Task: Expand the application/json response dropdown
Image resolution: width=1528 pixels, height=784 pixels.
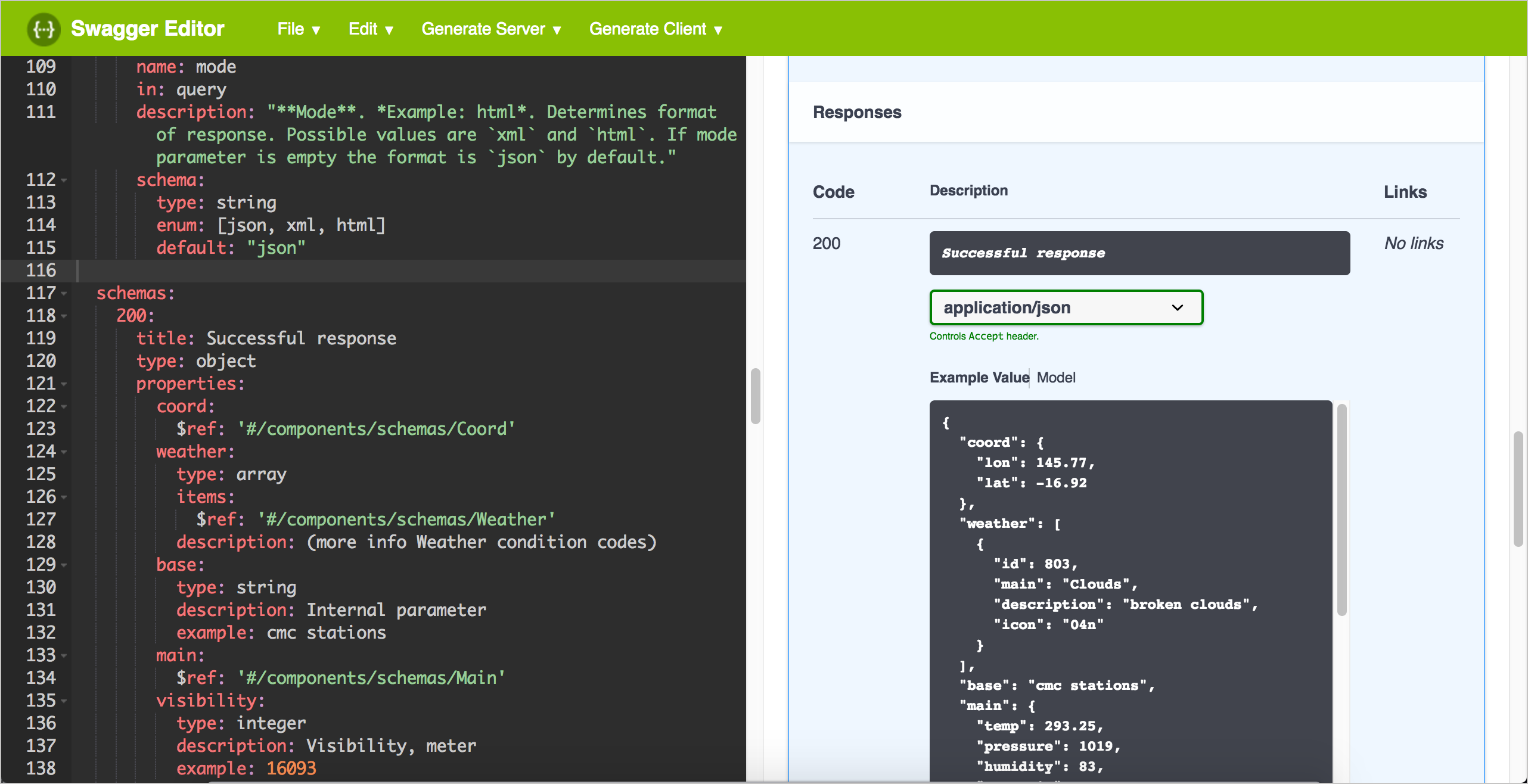Action: [x=1064, y=307]
